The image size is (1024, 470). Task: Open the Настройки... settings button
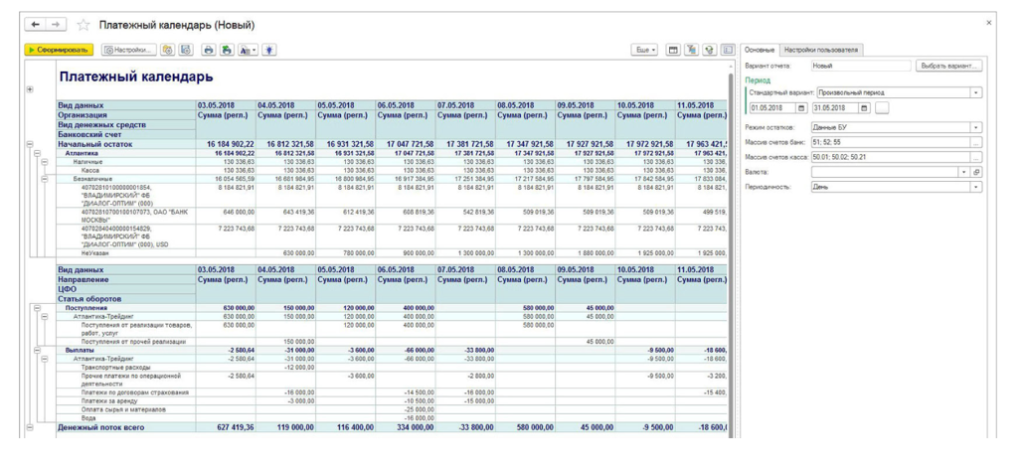click(x=129, y=50)
